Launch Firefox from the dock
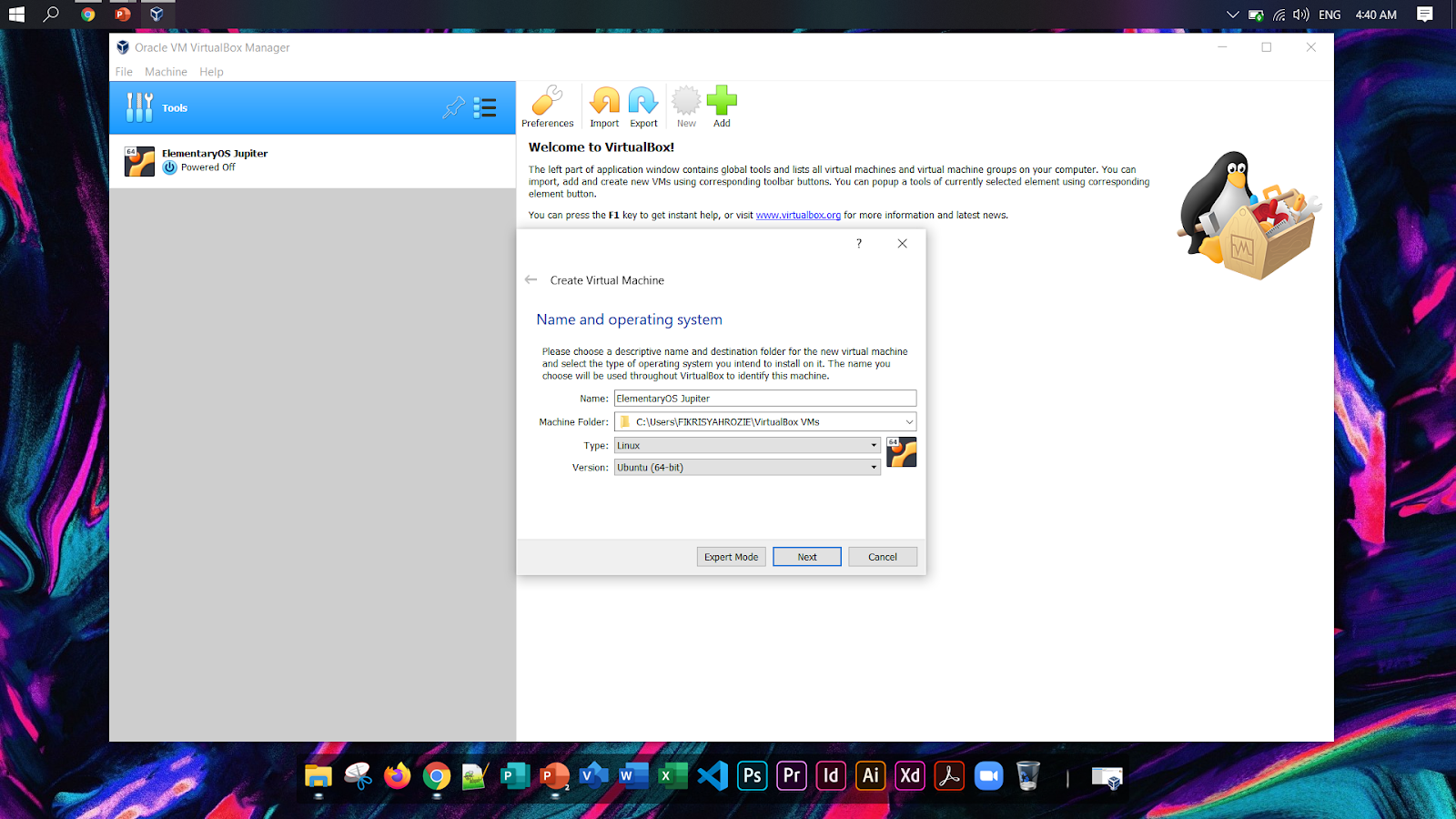The width and height of the screenshot is (1456, 819). (x=397, y=776)
